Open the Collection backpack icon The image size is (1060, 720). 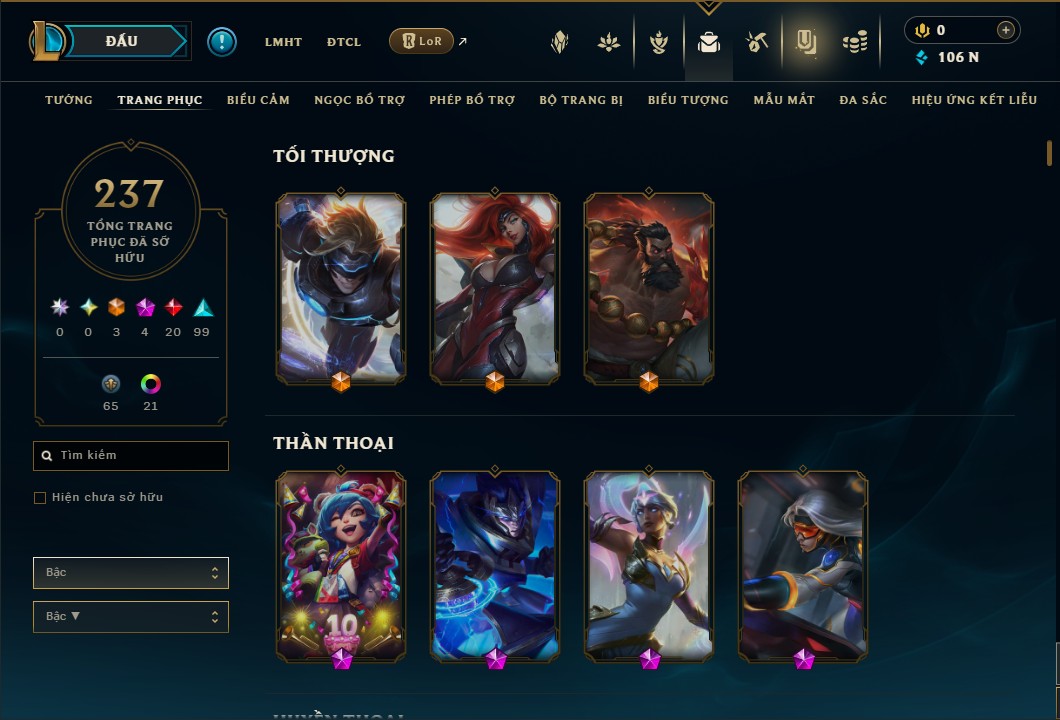pyautogui.click(x=708, y=43)
